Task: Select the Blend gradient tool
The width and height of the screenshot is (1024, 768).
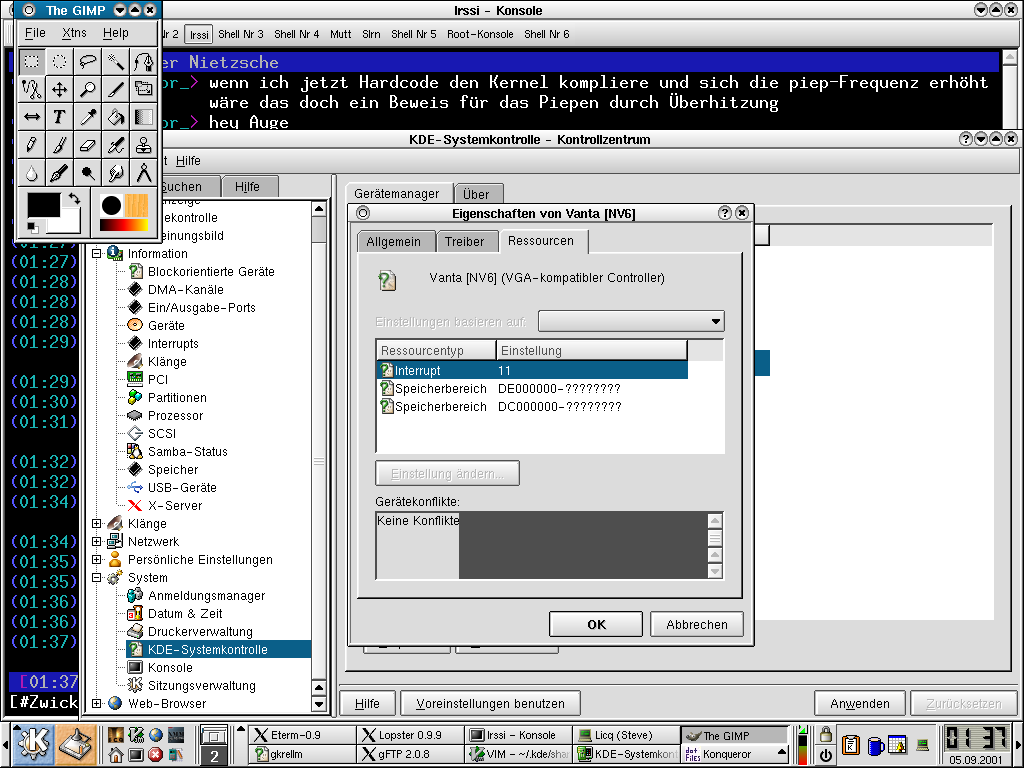Action: [x=144, y=117]
